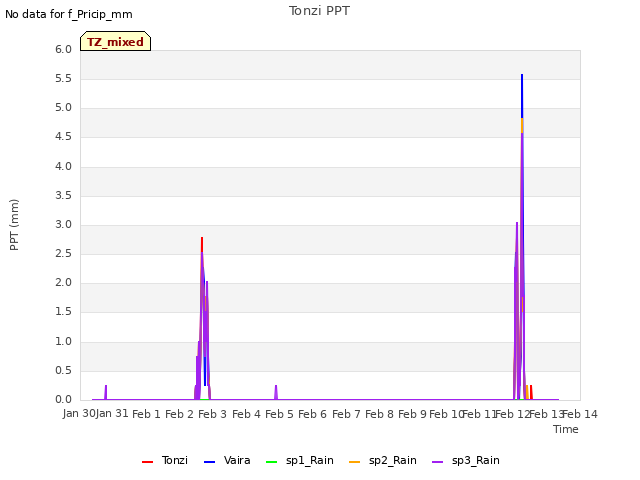Click the TZ_mixed annotation label
Image resolution: width=640 pixels, height=480 pixels.
(116, 41)
